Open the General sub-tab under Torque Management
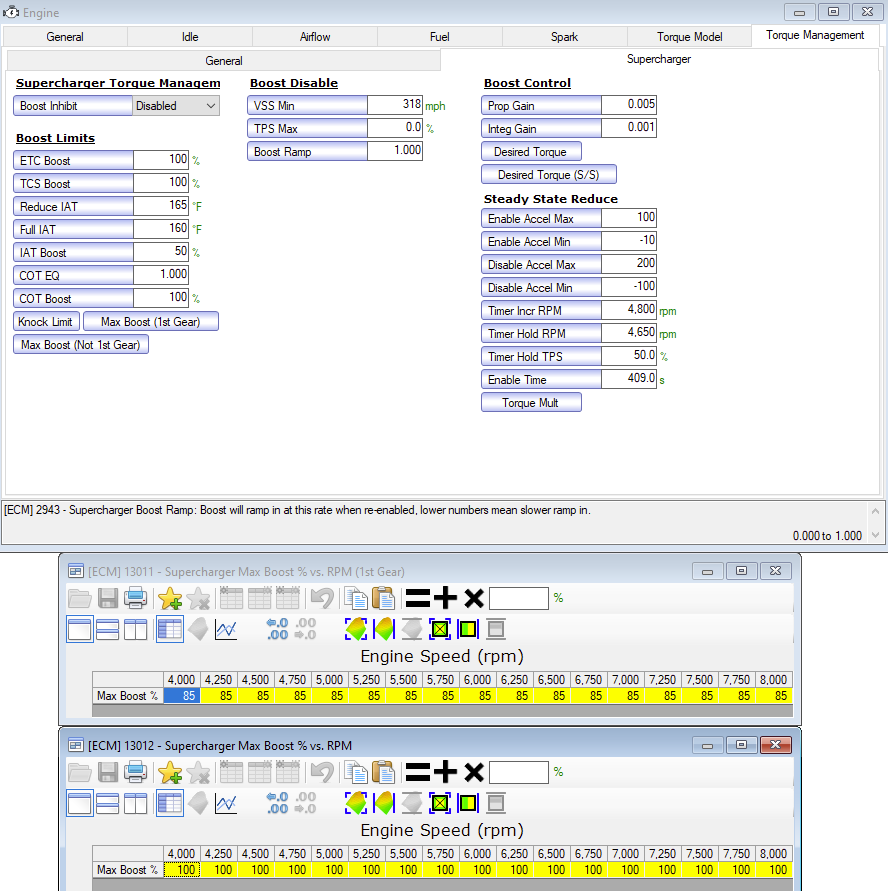 pyautogui.click(x=223, y=61)
